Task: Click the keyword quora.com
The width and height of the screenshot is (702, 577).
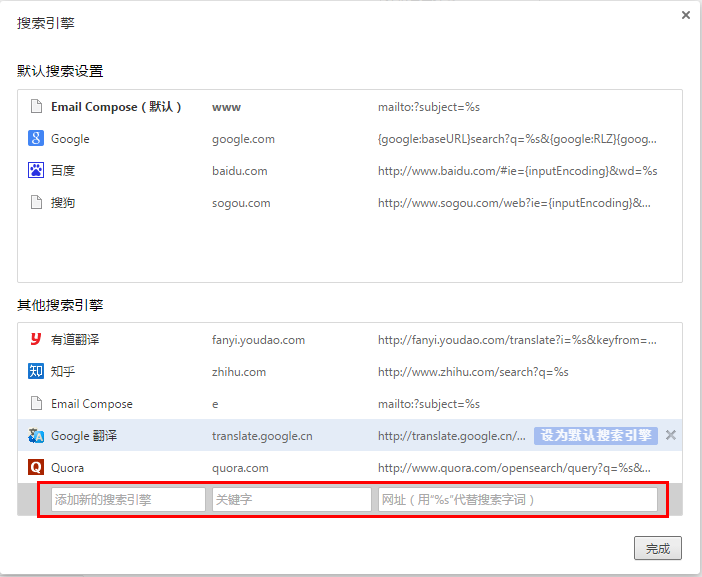Action: coord(240,468)
